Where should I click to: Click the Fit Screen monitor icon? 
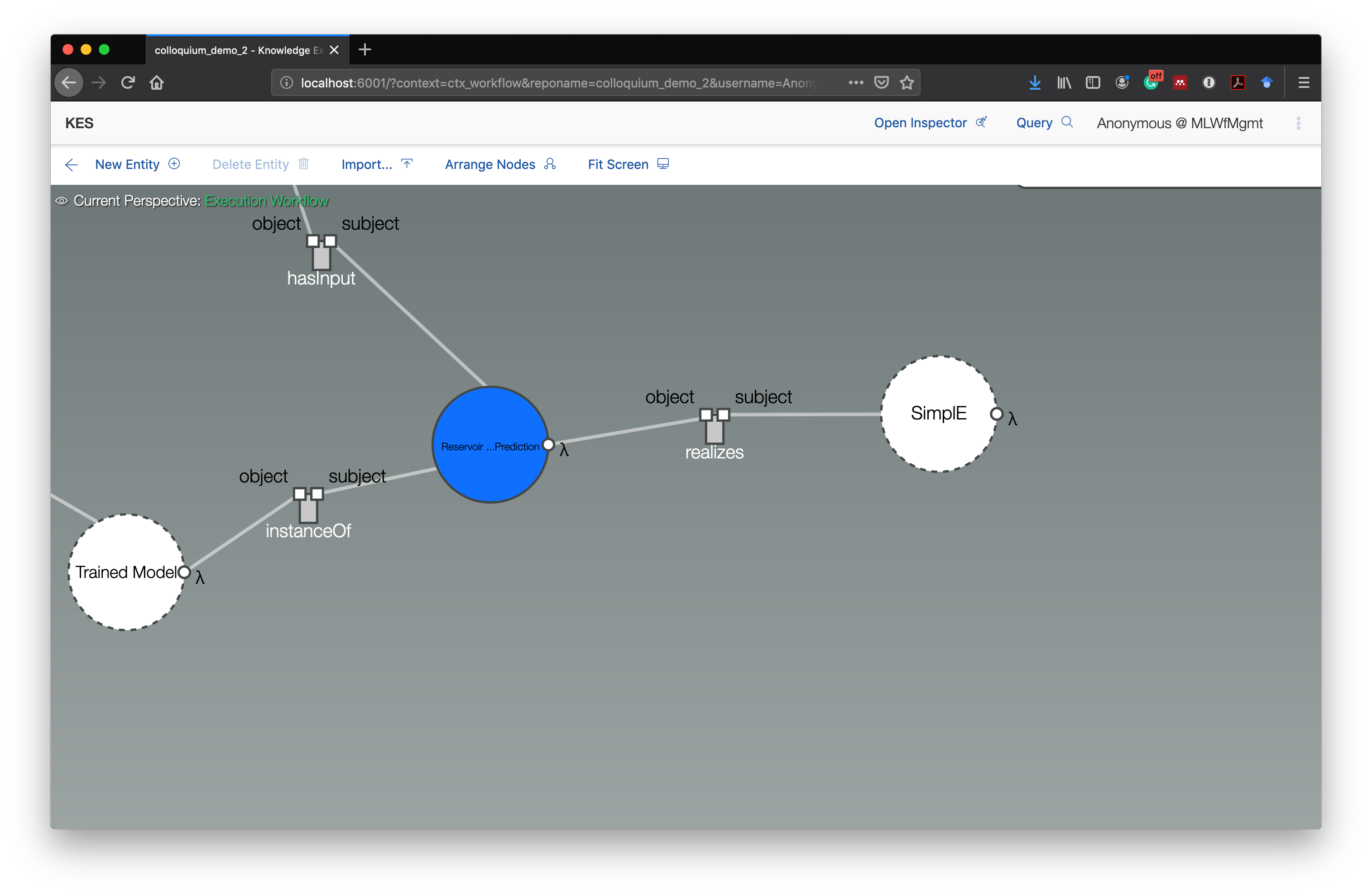(663, 164)
